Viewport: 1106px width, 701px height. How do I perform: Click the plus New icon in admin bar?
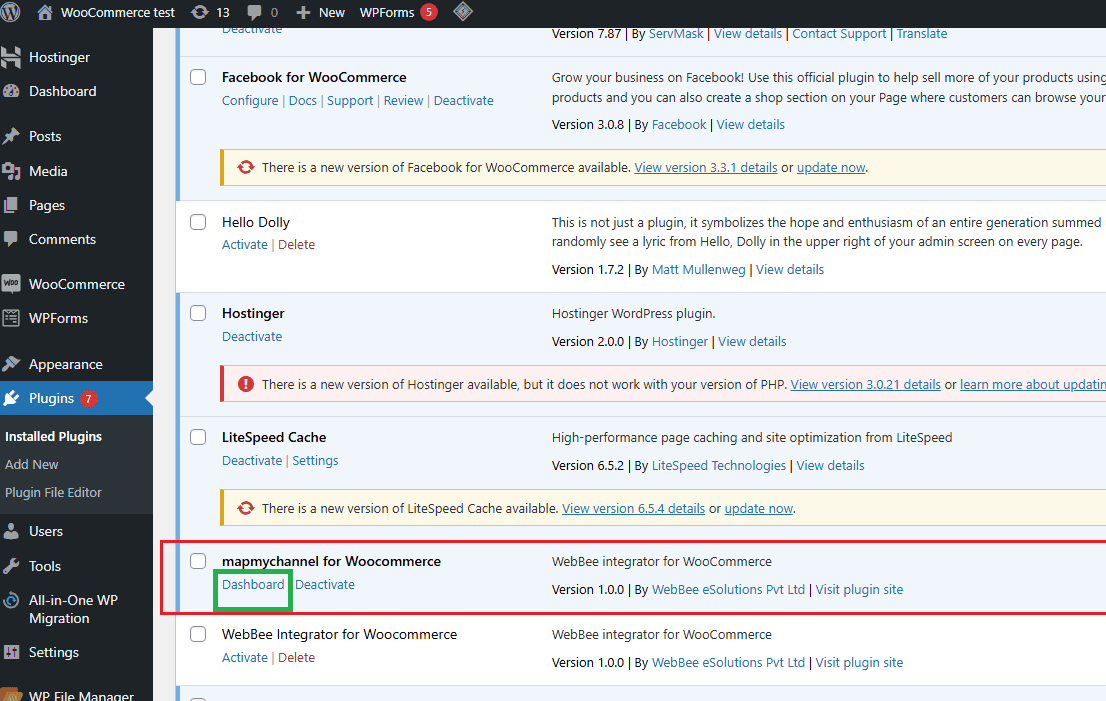tap(303, 12)
